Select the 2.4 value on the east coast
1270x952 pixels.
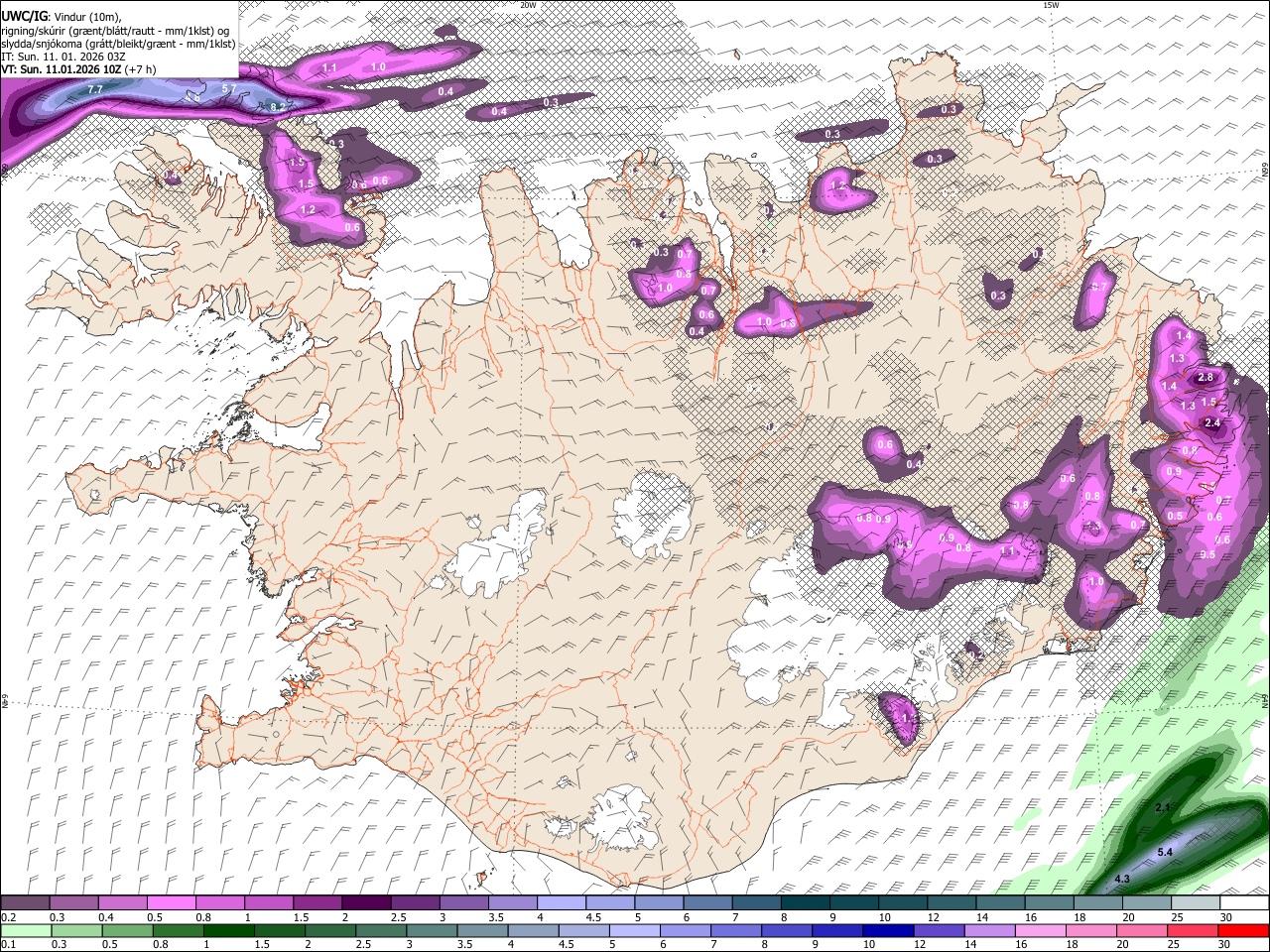tap(1212, 422)
